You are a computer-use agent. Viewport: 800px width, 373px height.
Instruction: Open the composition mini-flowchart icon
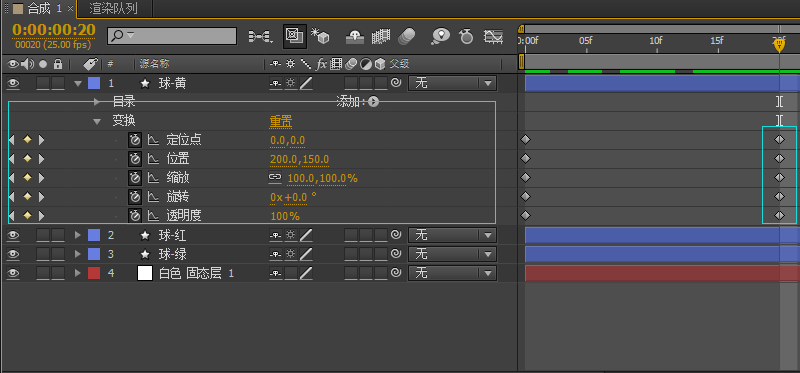tap(260, 36)
